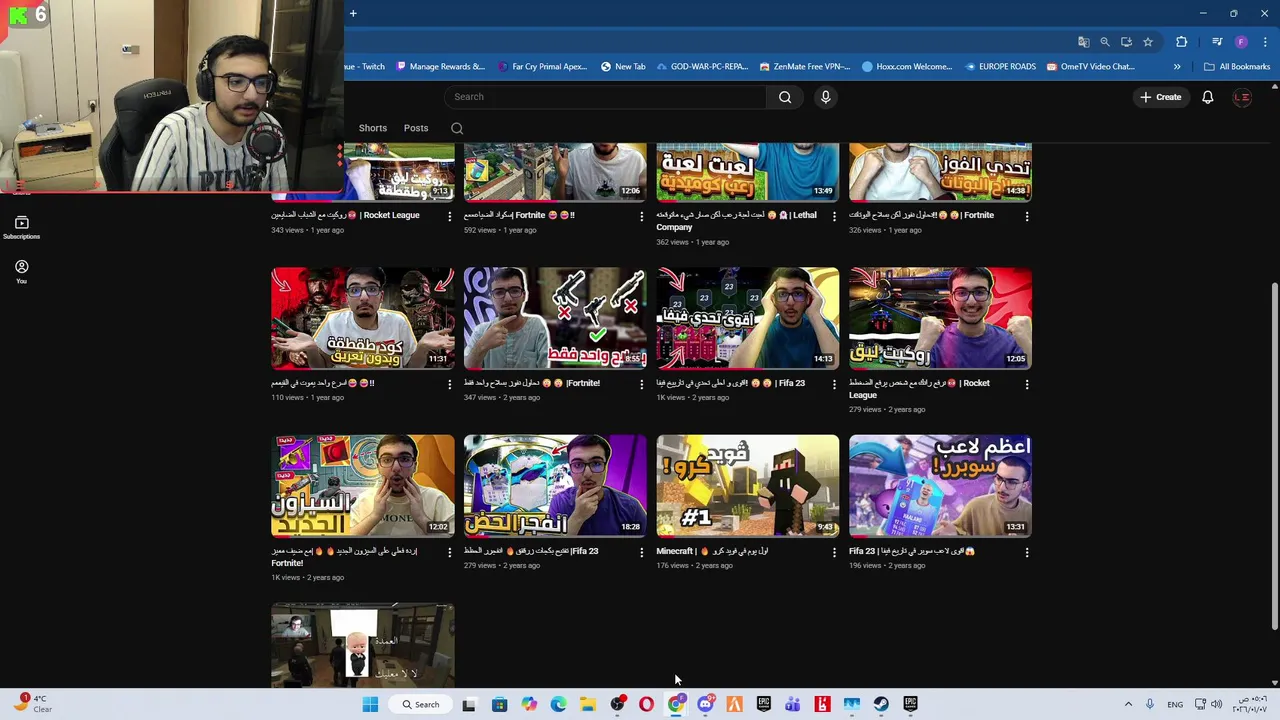The height and width of the screenshot is (720, 1280).
Task: Click the Create button on YouTube
Action: pos(1160,97)
